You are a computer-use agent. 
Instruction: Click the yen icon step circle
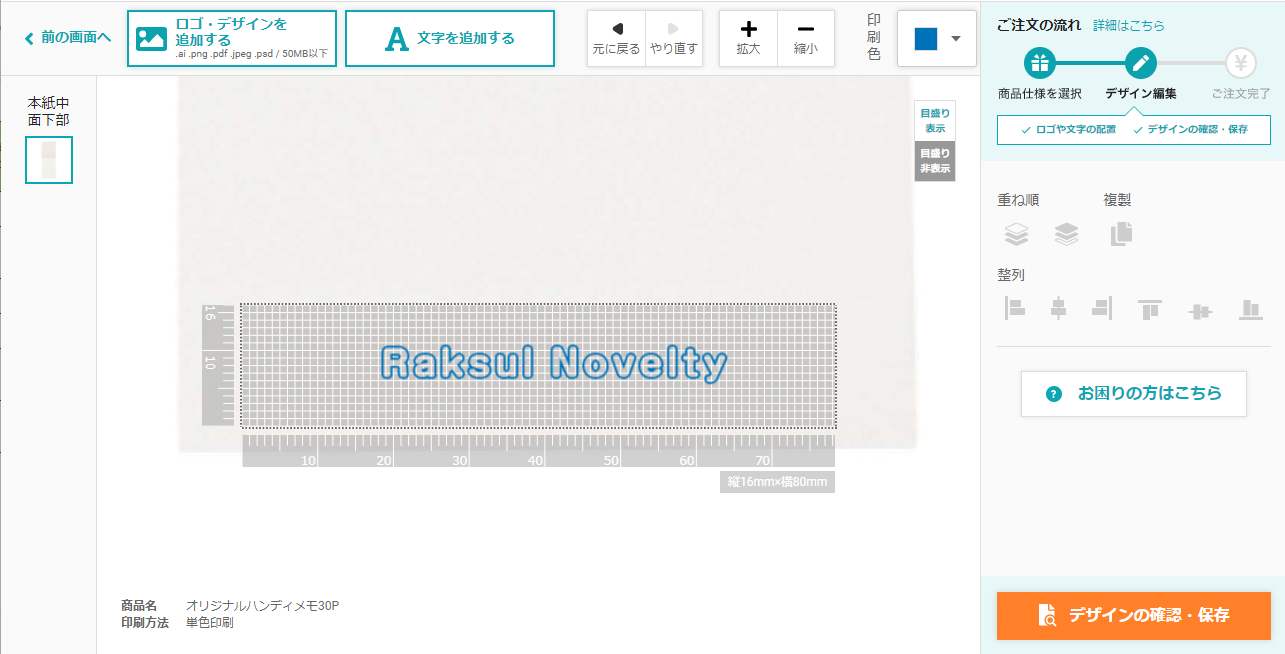click(x=1241, y=64)
